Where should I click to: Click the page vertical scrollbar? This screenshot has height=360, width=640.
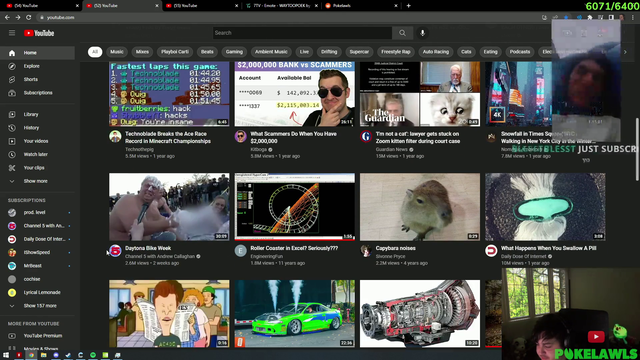tap(637, 149)
